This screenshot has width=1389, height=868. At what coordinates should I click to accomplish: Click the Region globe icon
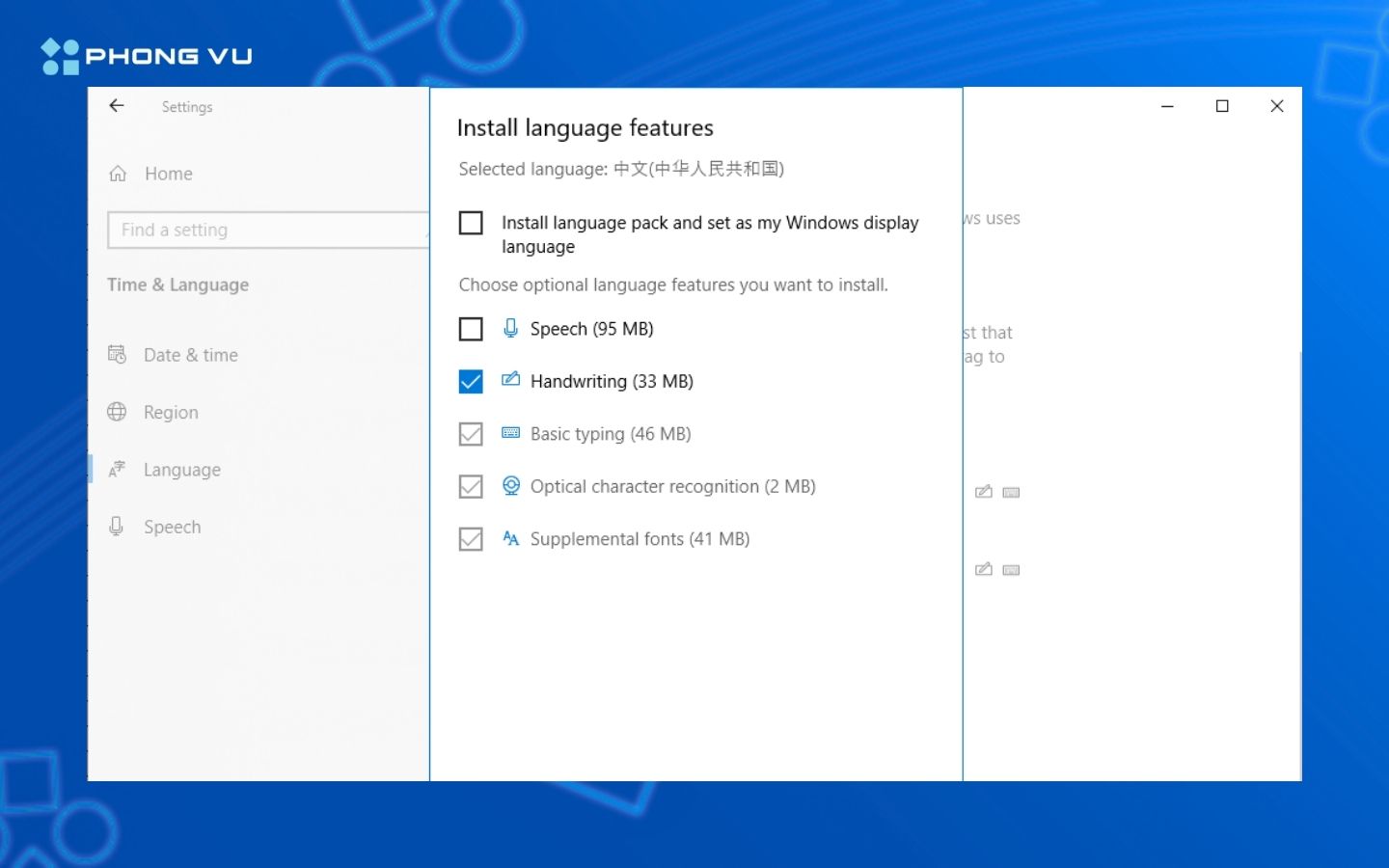(117, 412)
